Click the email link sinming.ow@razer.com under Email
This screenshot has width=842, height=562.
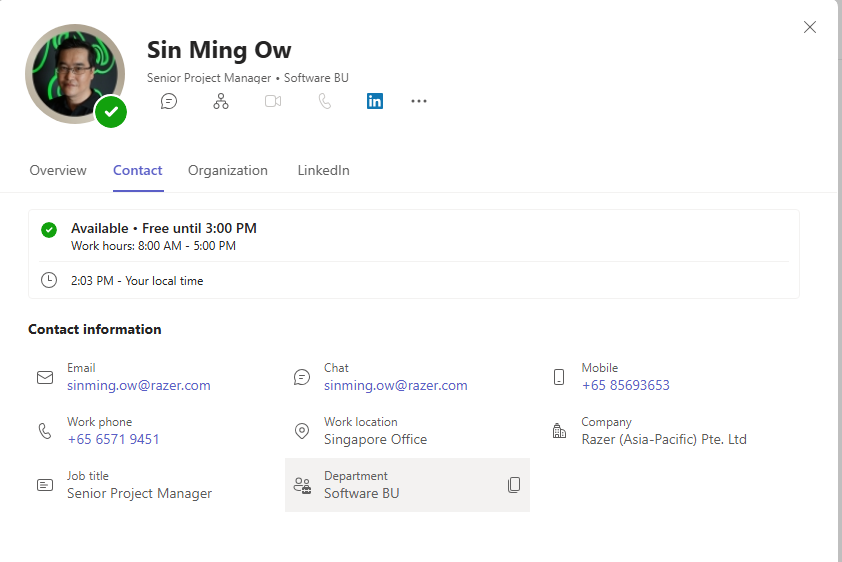coord(139,385)
